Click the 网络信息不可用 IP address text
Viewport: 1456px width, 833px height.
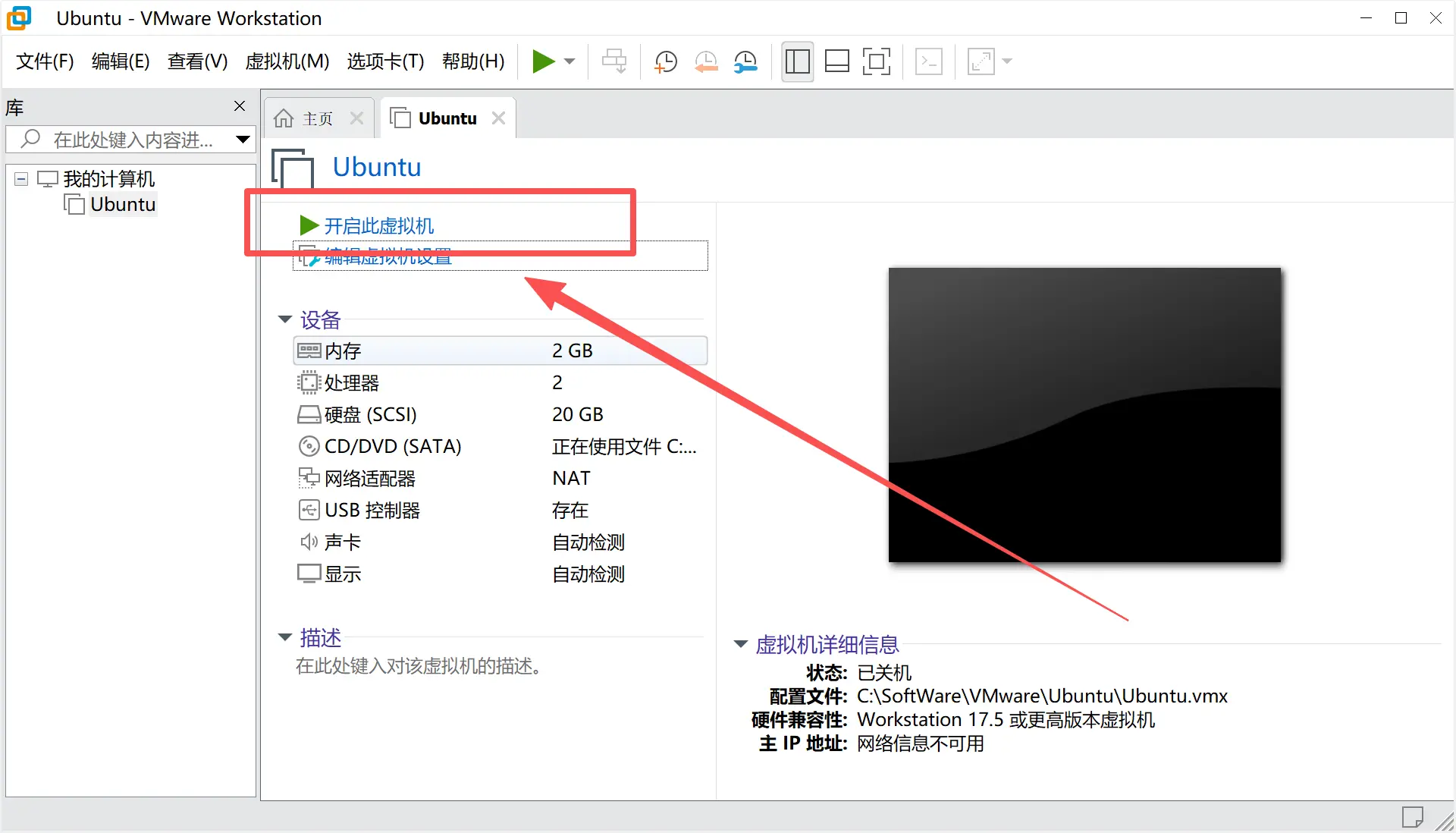tap(921, 743)
